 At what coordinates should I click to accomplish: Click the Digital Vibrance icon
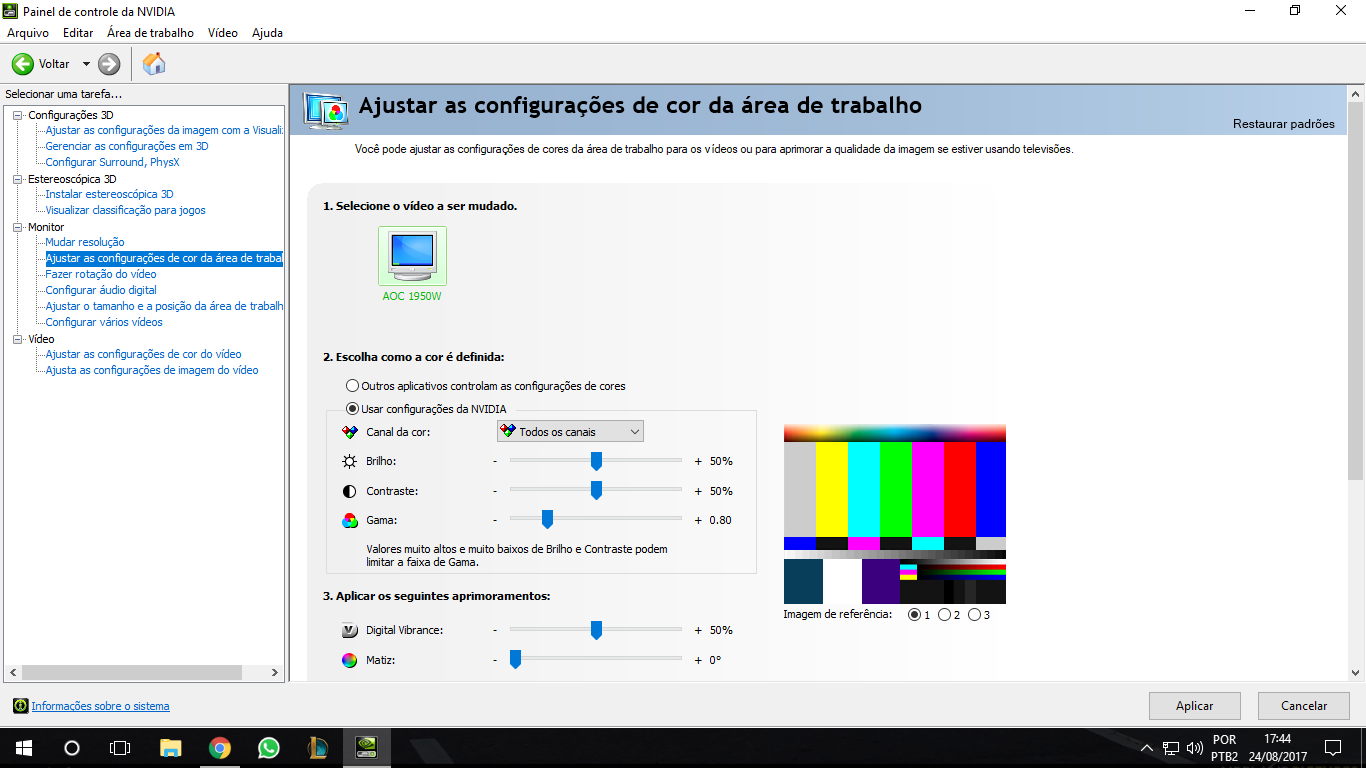point(349,631)
